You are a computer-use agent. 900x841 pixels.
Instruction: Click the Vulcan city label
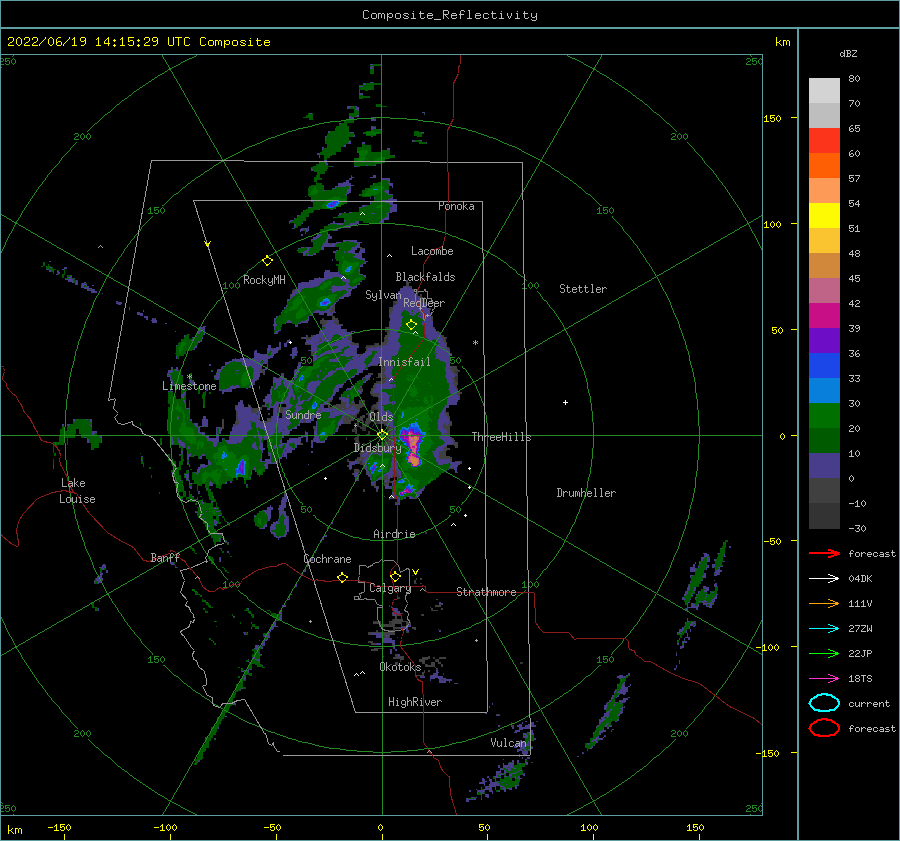click(508, 743)
